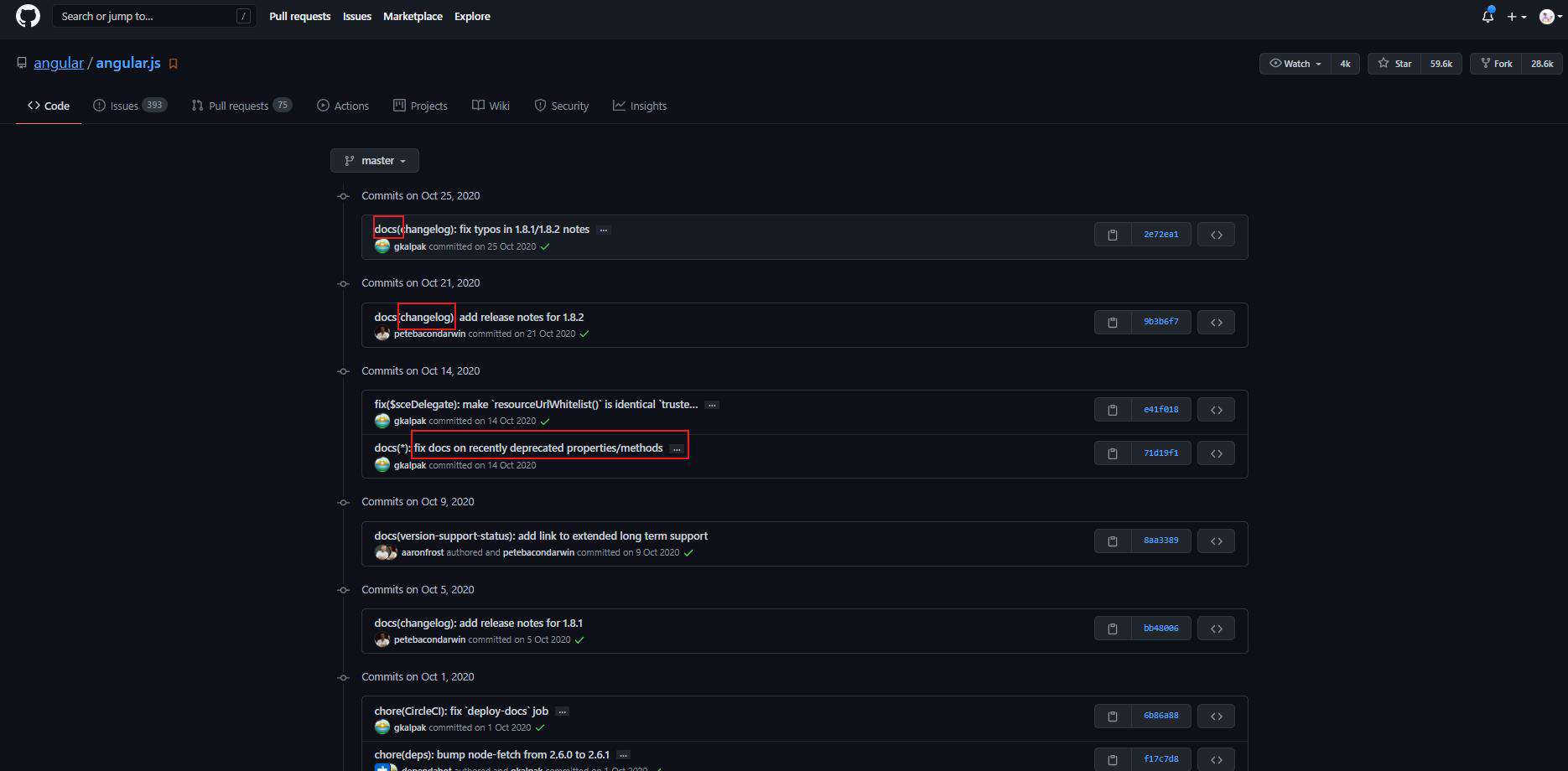The width and height of the screenshot is (1568, 771).
Task: Switch to the Issues repository tab
Action: [x=130, y=106]
